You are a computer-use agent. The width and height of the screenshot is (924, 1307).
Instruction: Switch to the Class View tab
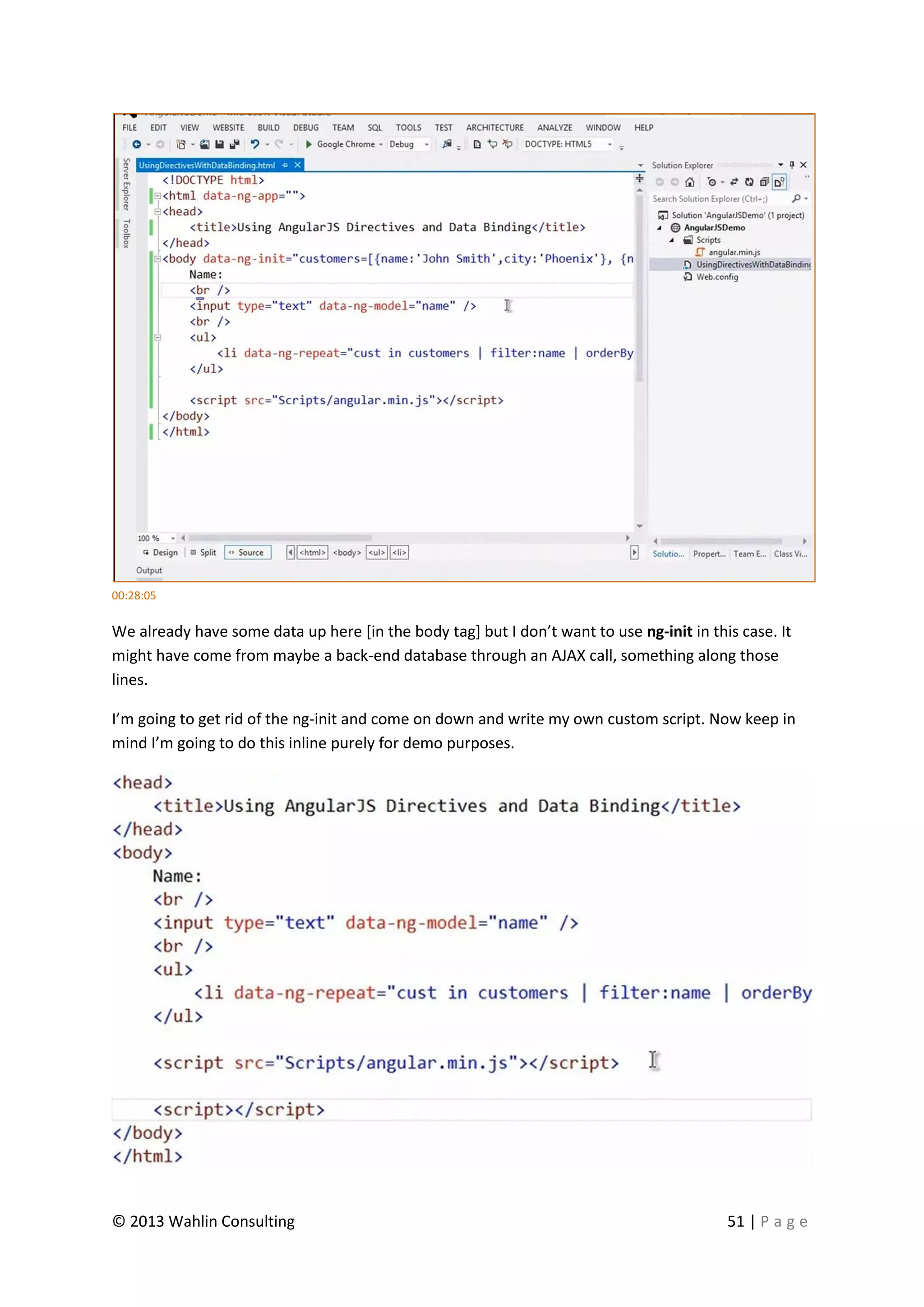(x=790, y=554)
